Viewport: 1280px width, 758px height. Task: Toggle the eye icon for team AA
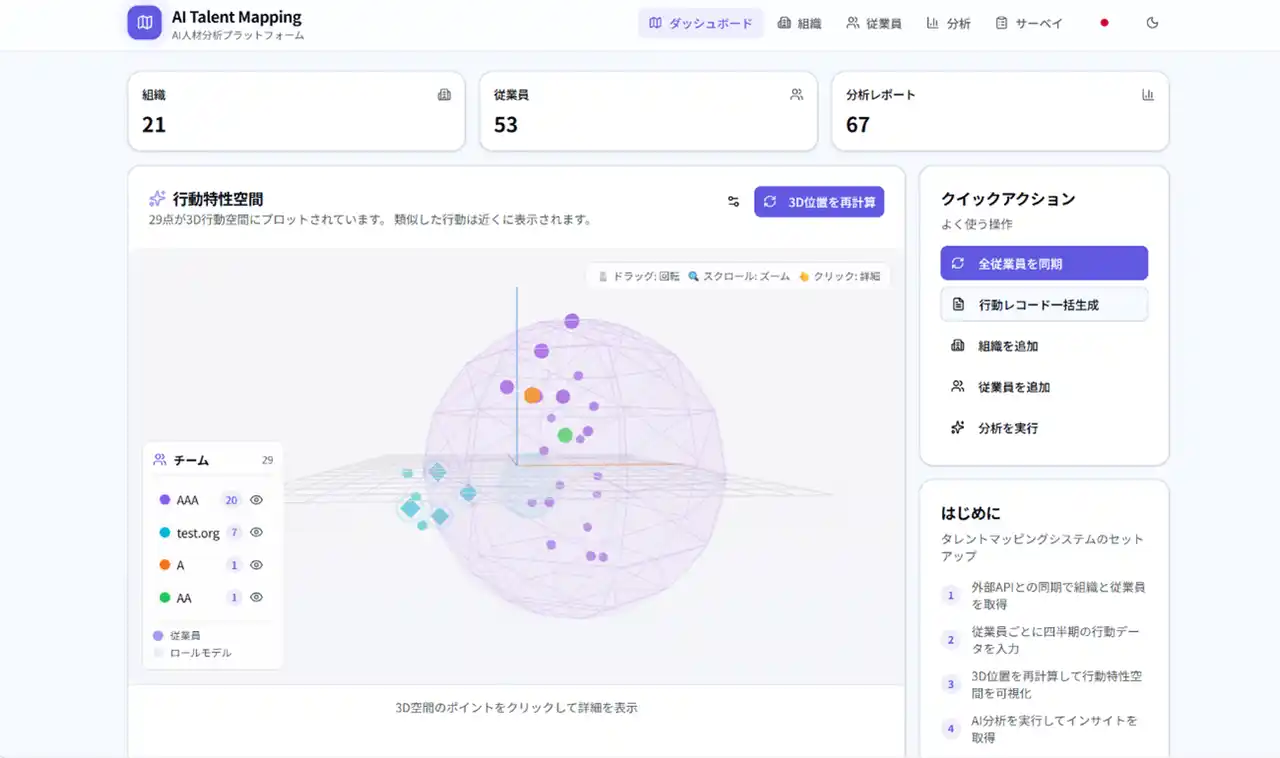(256, 598)
